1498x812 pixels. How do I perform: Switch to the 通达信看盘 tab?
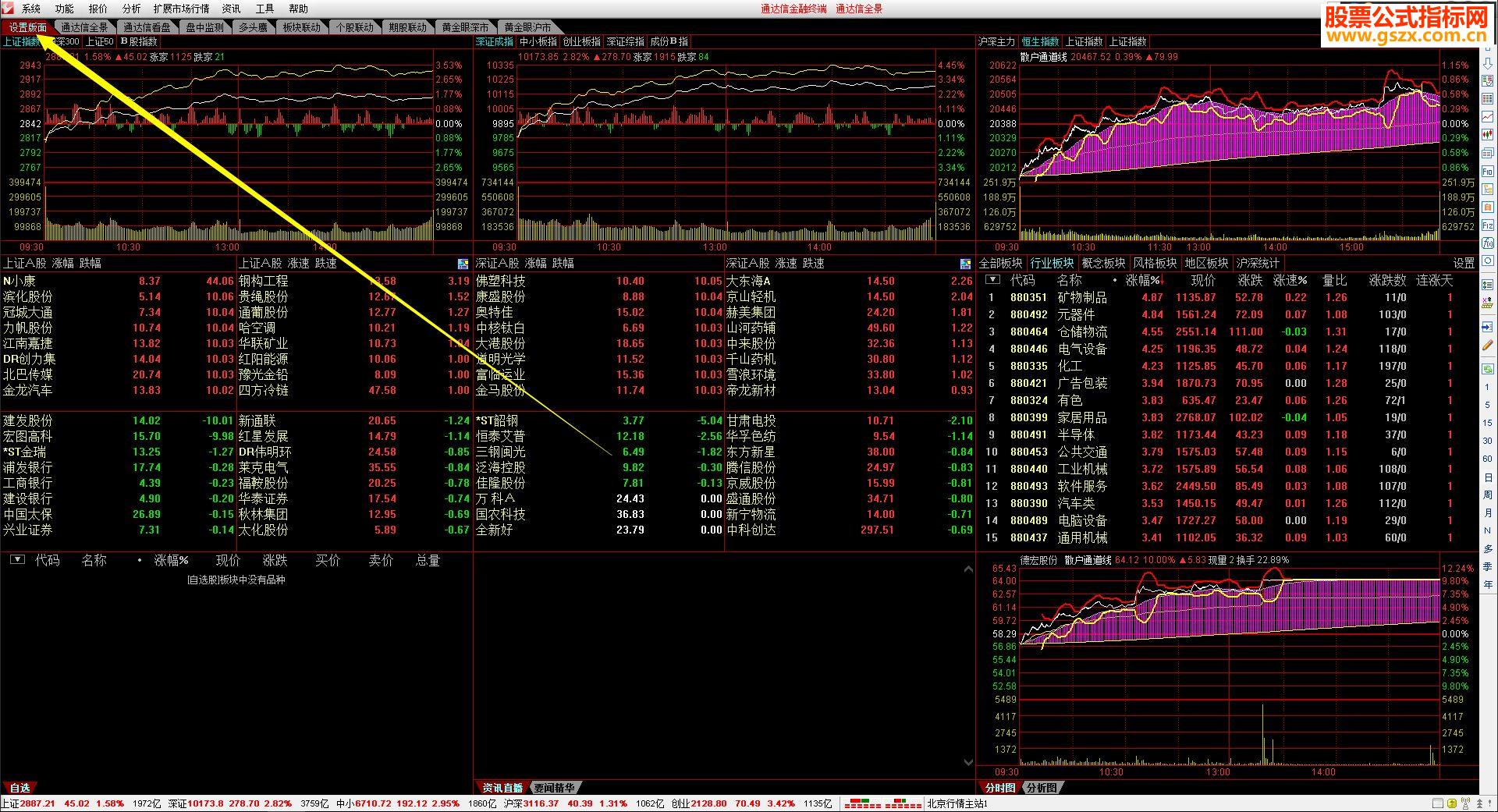tap(147, 27)
